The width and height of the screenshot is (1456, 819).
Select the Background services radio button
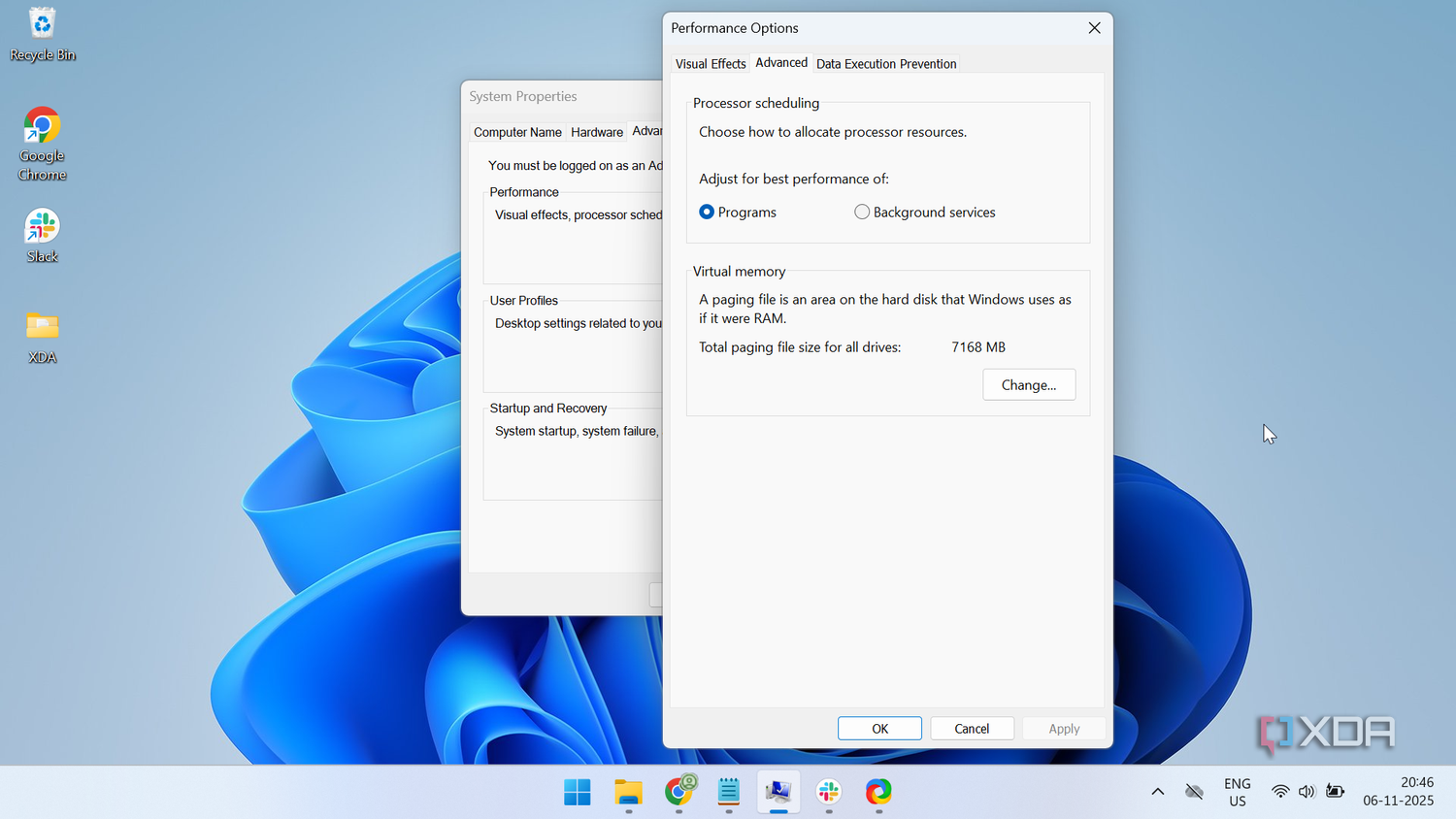[x=862, y=212]
